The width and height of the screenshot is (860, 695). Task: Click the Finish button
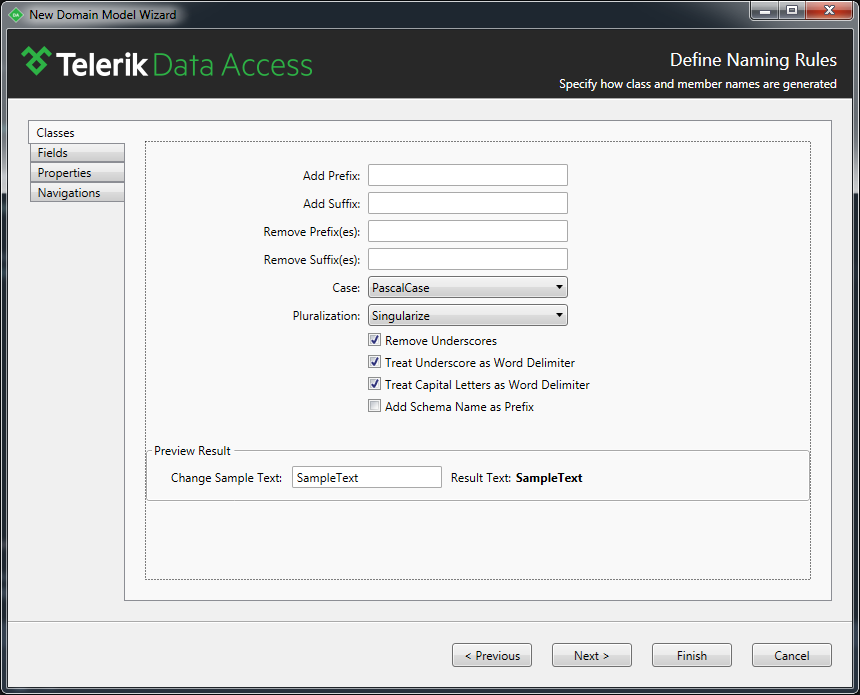[x=692, y=655]
